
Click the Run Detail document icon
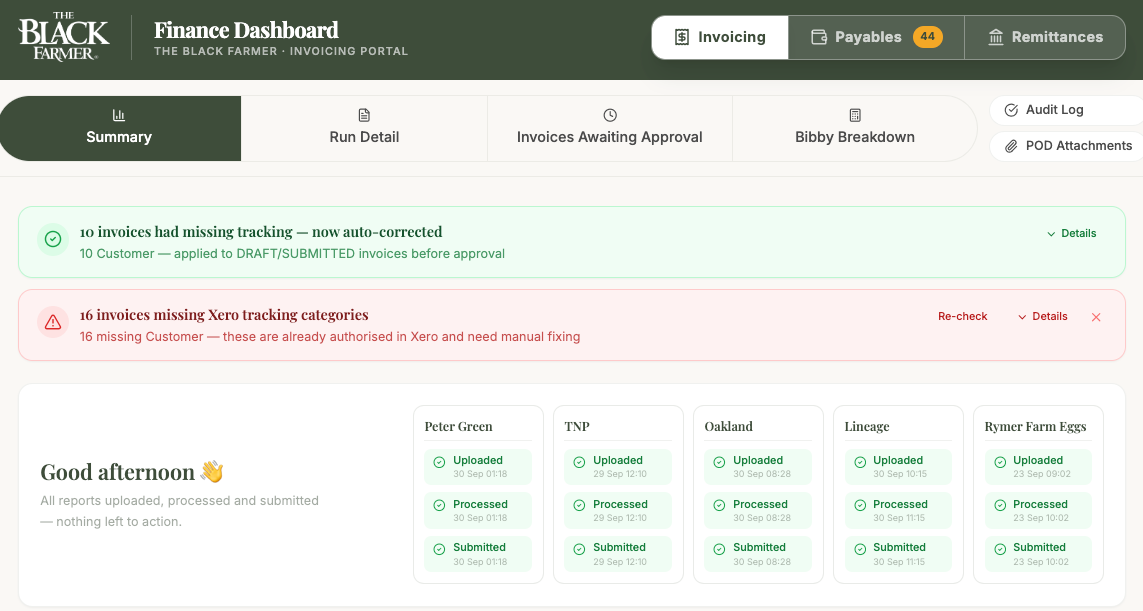click(364, 115)
